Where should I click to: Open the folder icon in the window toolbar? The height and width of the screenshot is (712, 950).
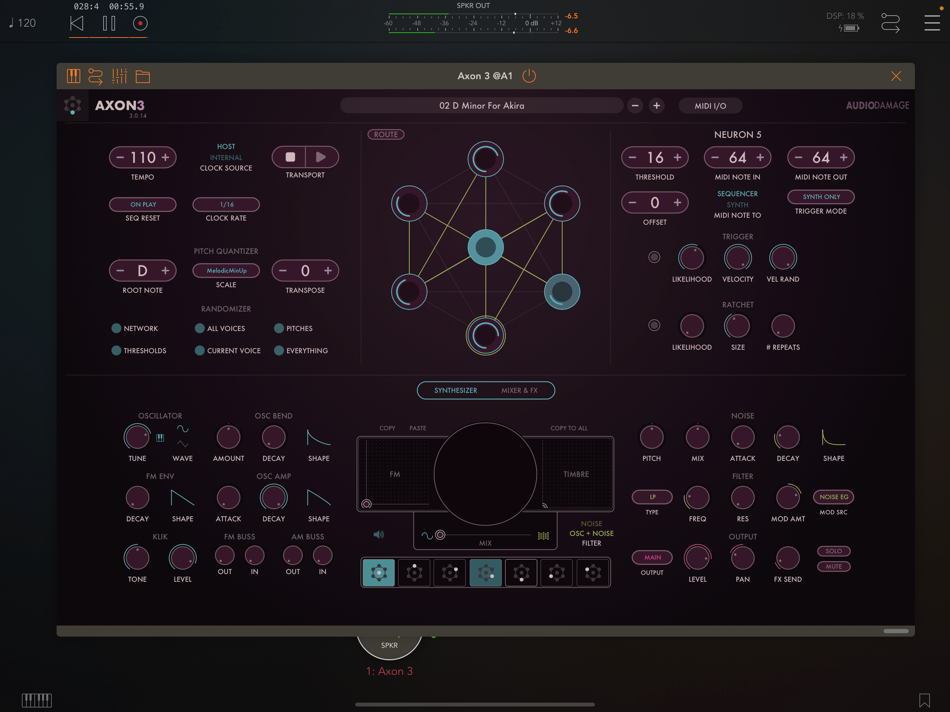[x=142, y=76]
